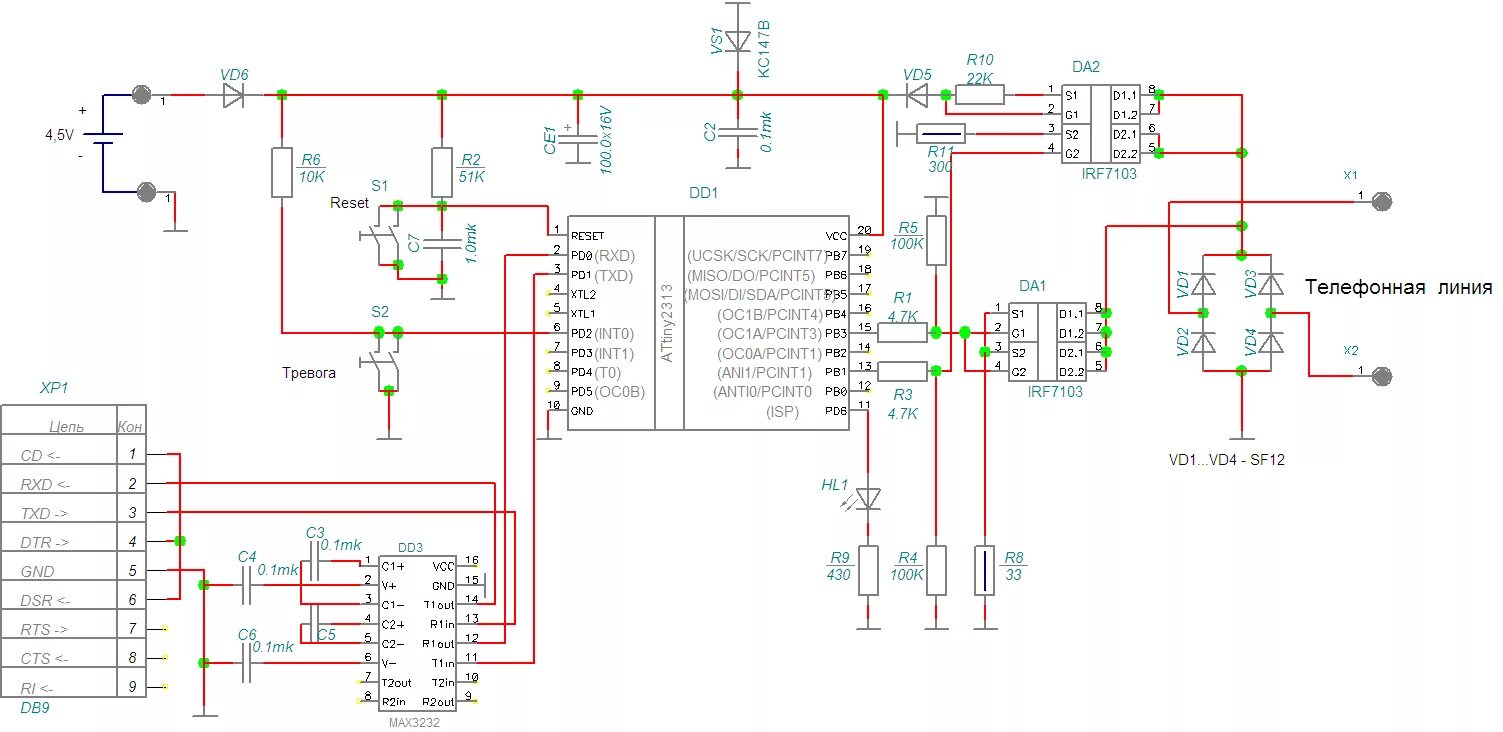Select the DTR -> row in XP1 table
This screenshot has width=1503, height=732.
click(73, 542)
